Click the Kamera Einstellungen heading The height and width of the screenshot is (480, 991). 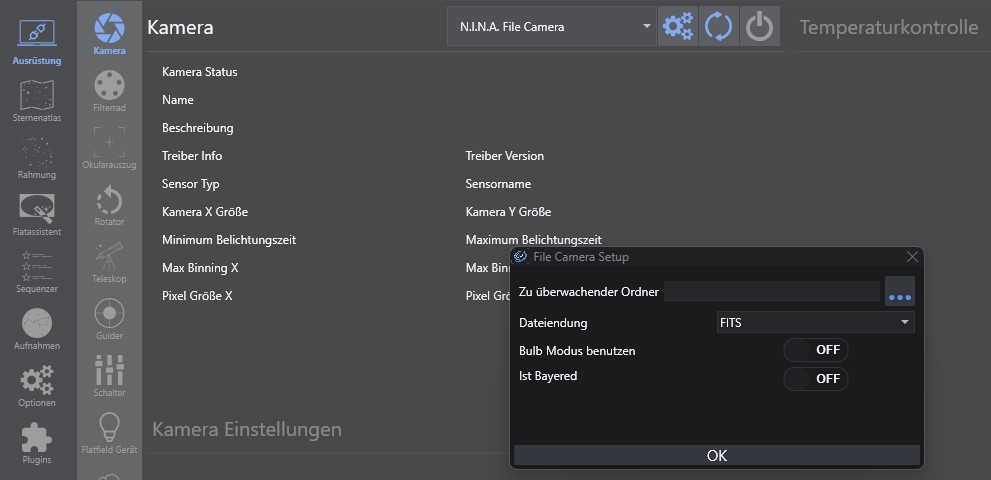247,429
